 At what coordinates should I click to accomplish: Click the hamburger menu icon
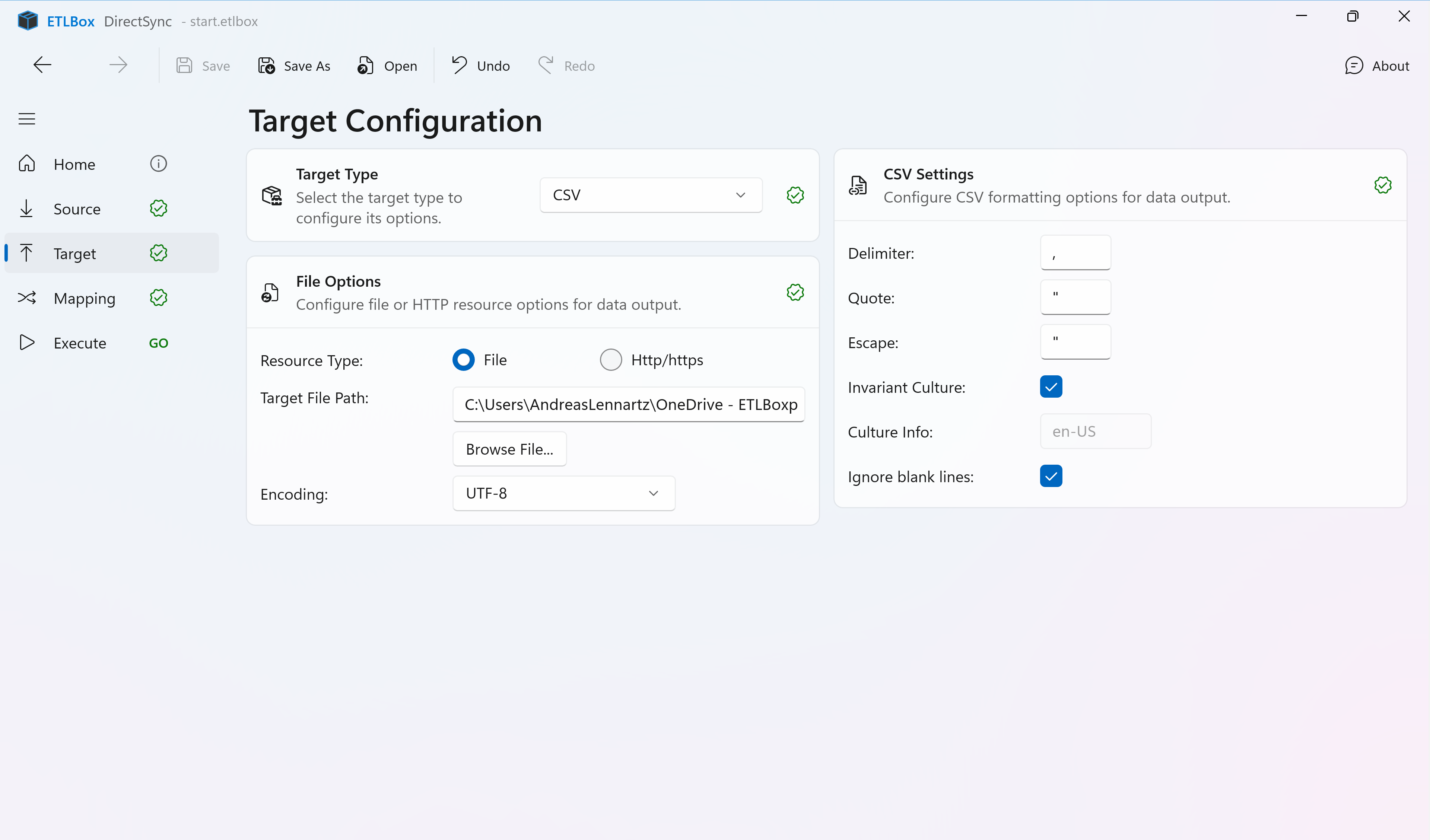(27, 119)
